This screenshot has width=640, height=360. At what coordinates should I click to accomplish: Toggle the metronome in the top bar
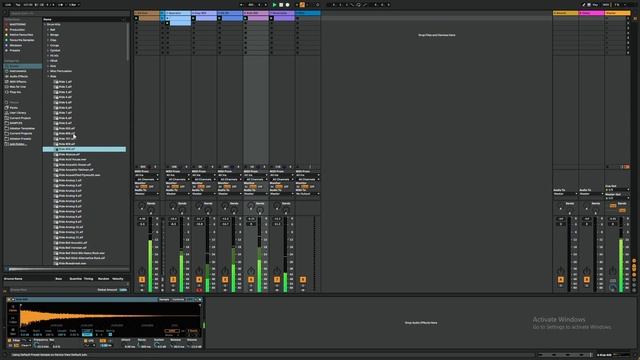click(x=61, y=5)
